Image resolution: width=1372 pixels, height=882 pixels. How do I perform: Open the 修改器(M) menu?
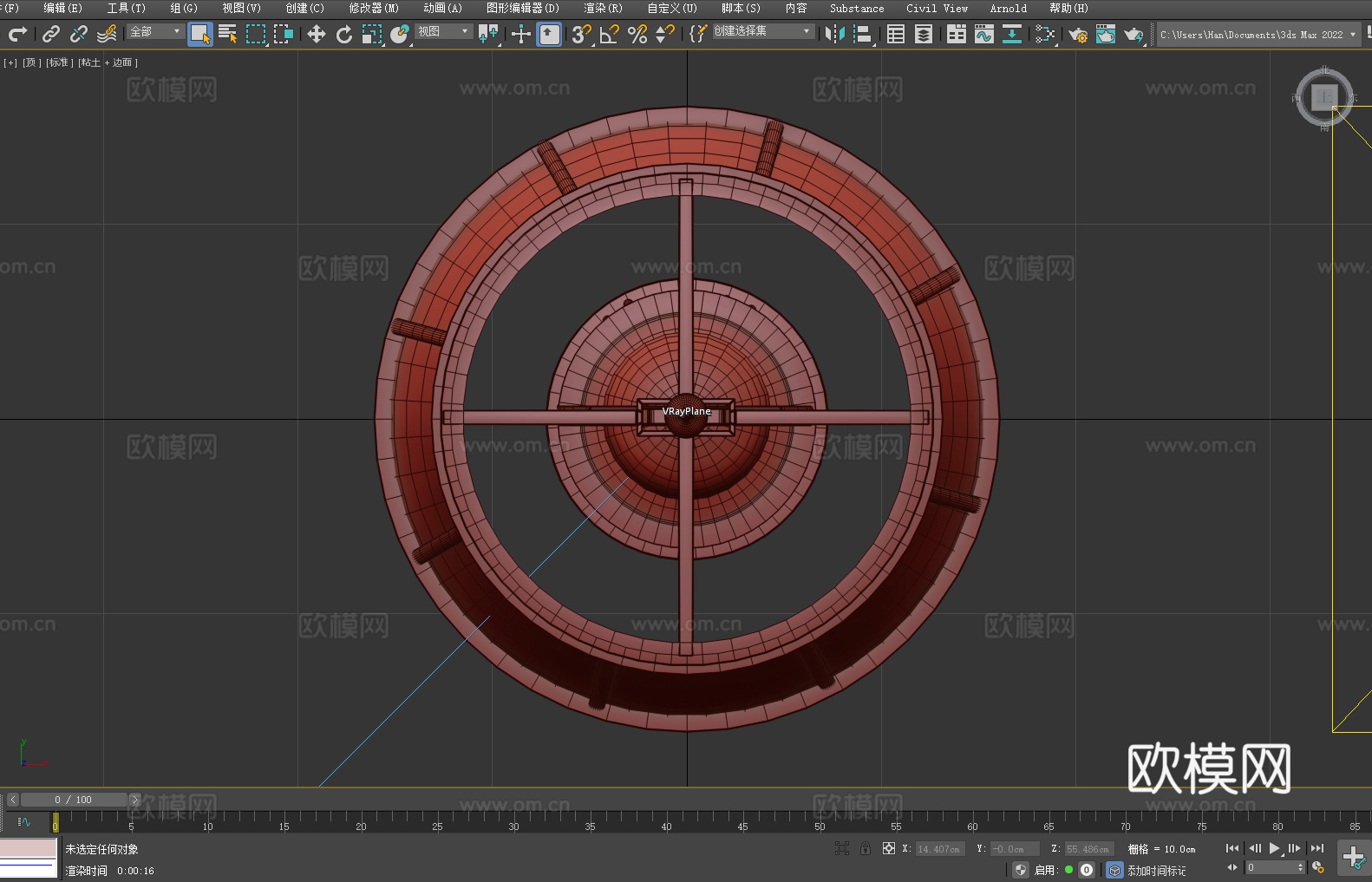[374, 8]
